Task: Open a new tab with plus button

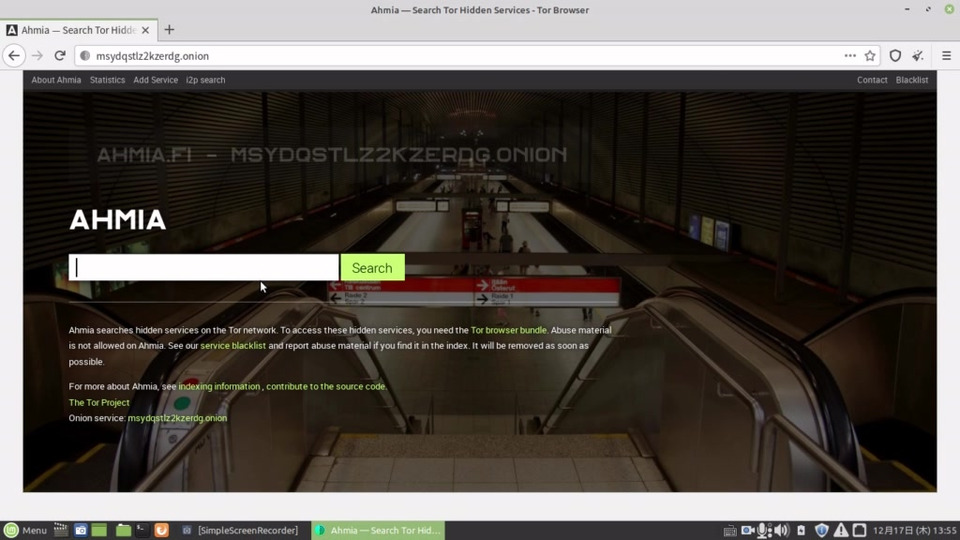Action: (170, 29)
